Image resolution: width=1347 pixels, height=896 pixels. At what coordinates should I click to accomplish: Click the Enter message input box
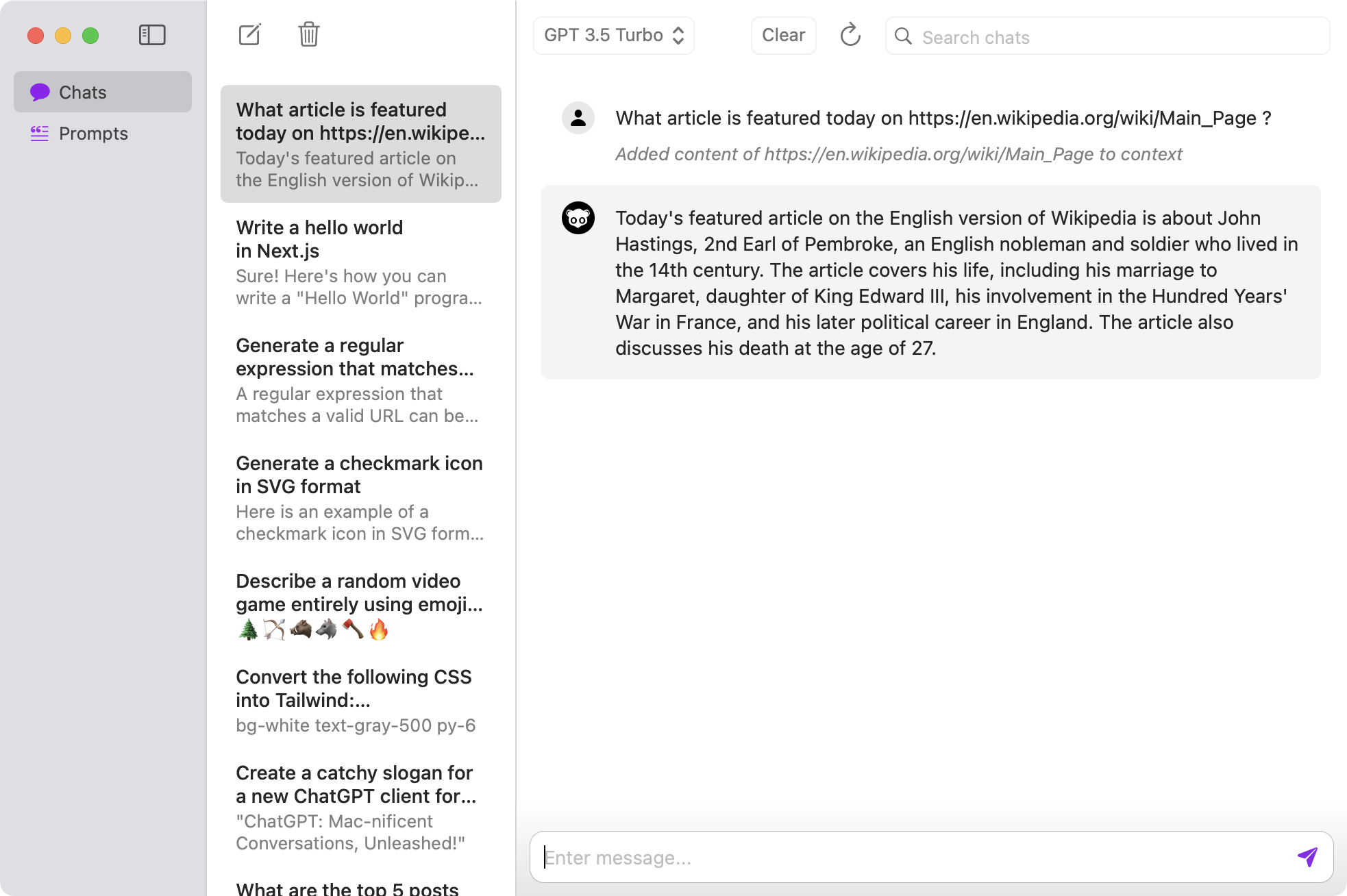tap(911, 857)
